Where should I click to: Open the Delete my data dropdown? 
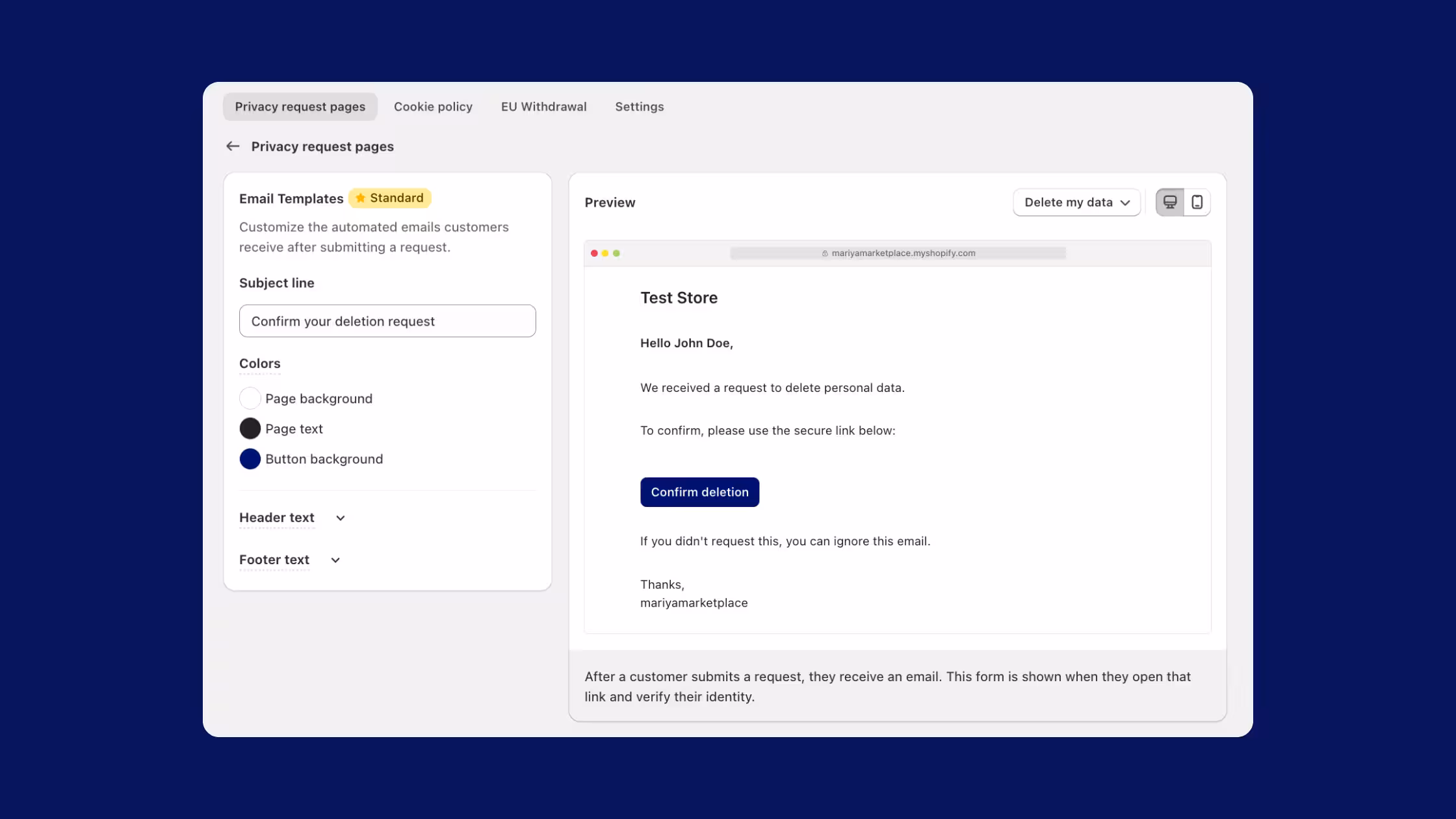click(1076, 202)
